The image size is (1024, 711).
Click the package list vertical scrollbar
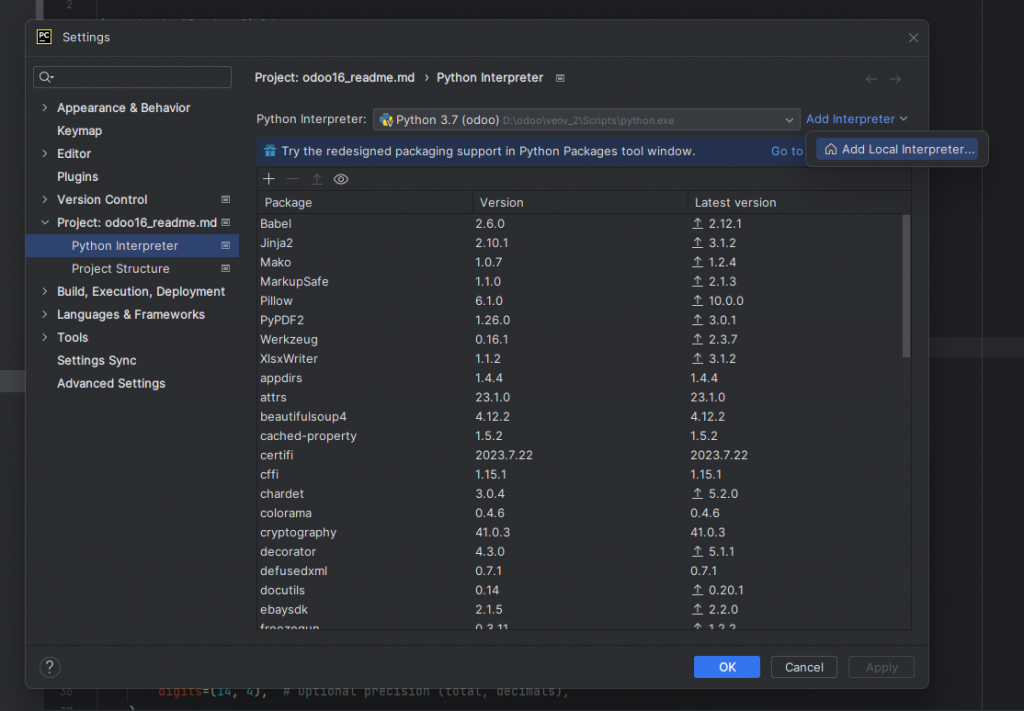[x=906, y=286]
